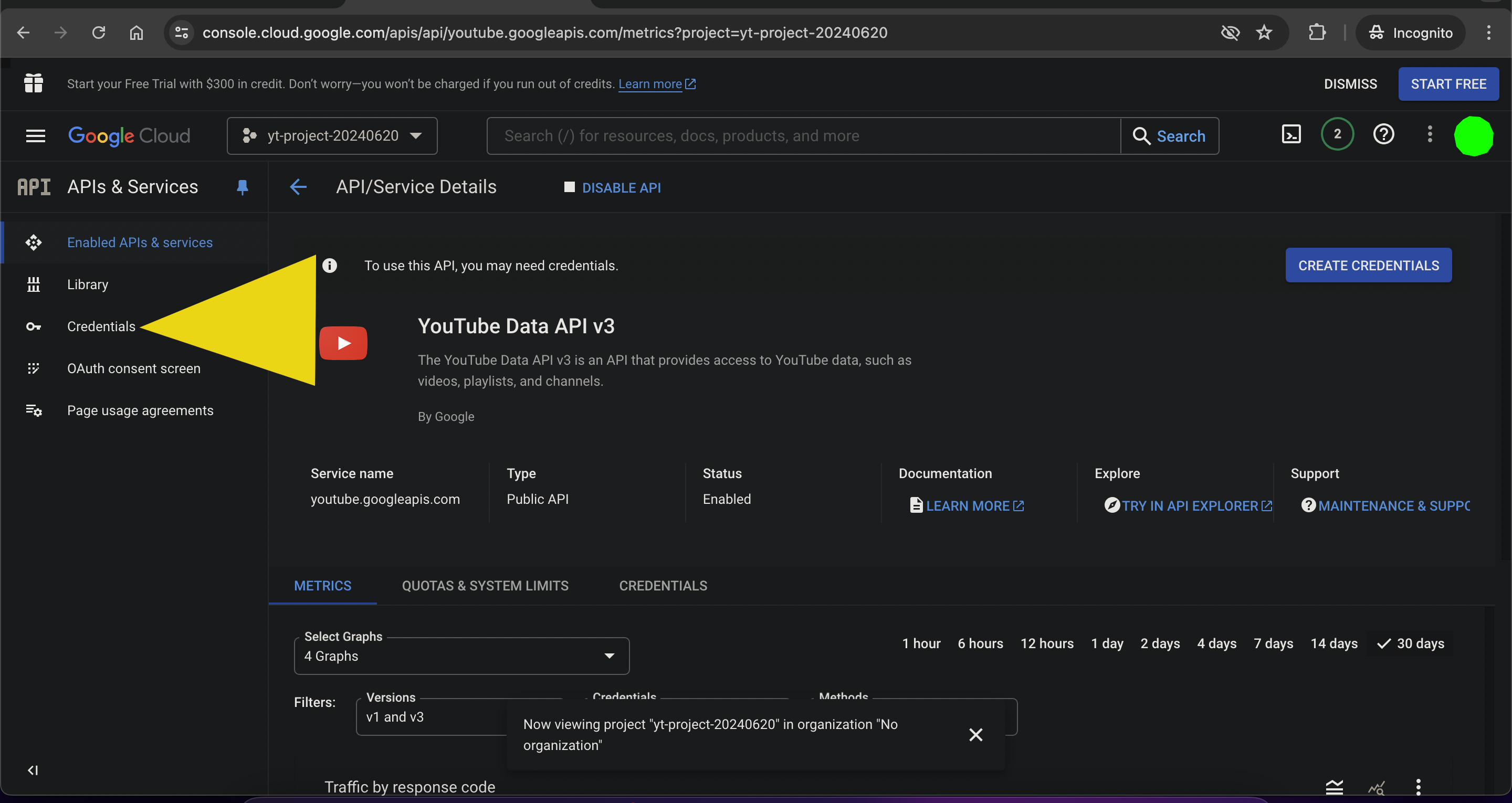
Task: Open more options for Traffic by response code
Action: point(1418,787)
